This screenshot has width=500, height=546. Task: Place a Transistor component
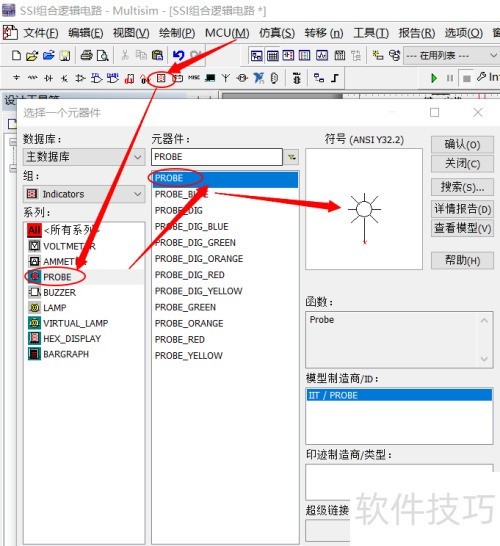point(64,78)
